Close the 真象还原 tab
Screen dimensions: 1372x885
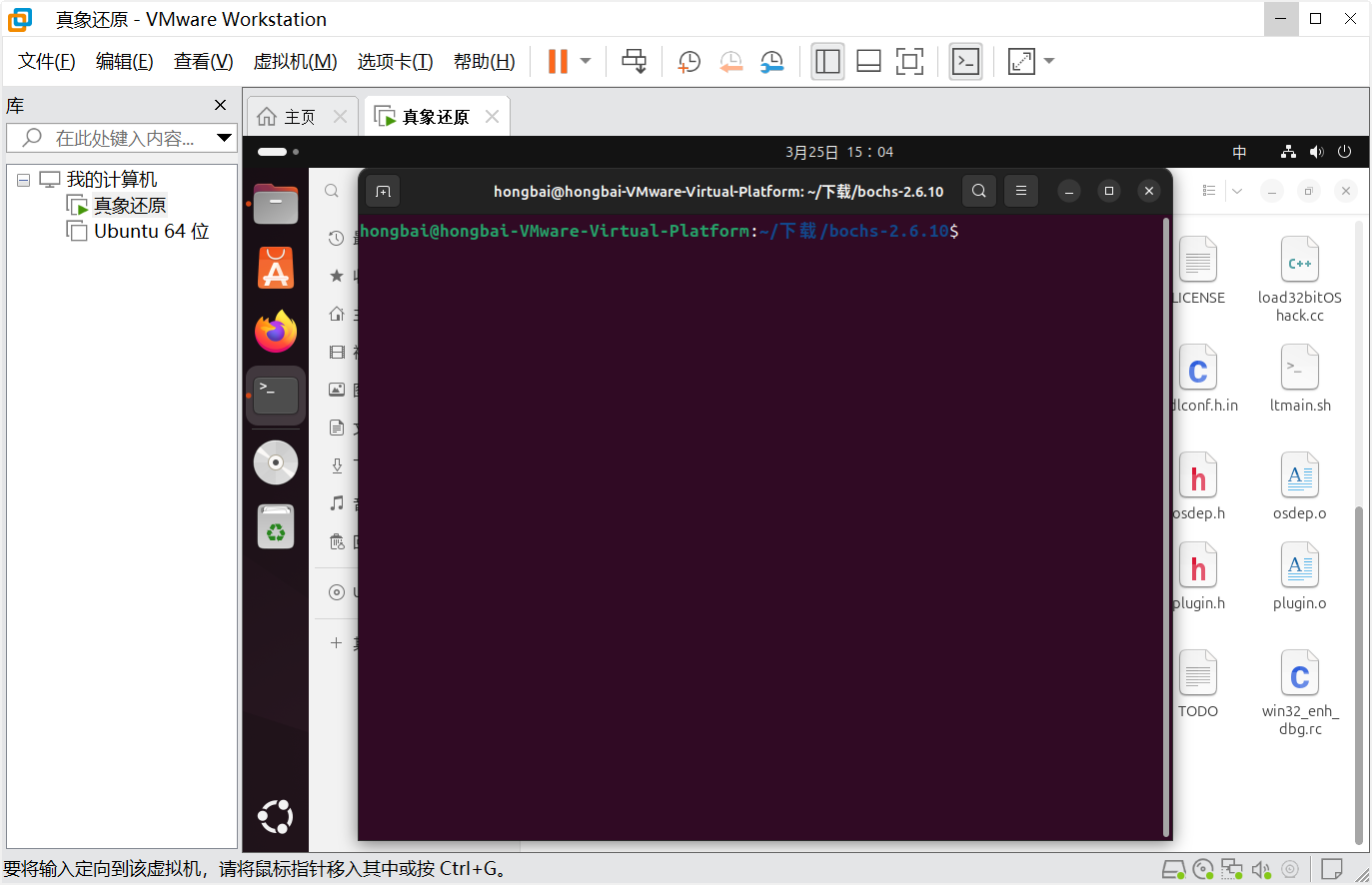coord(492,117)
